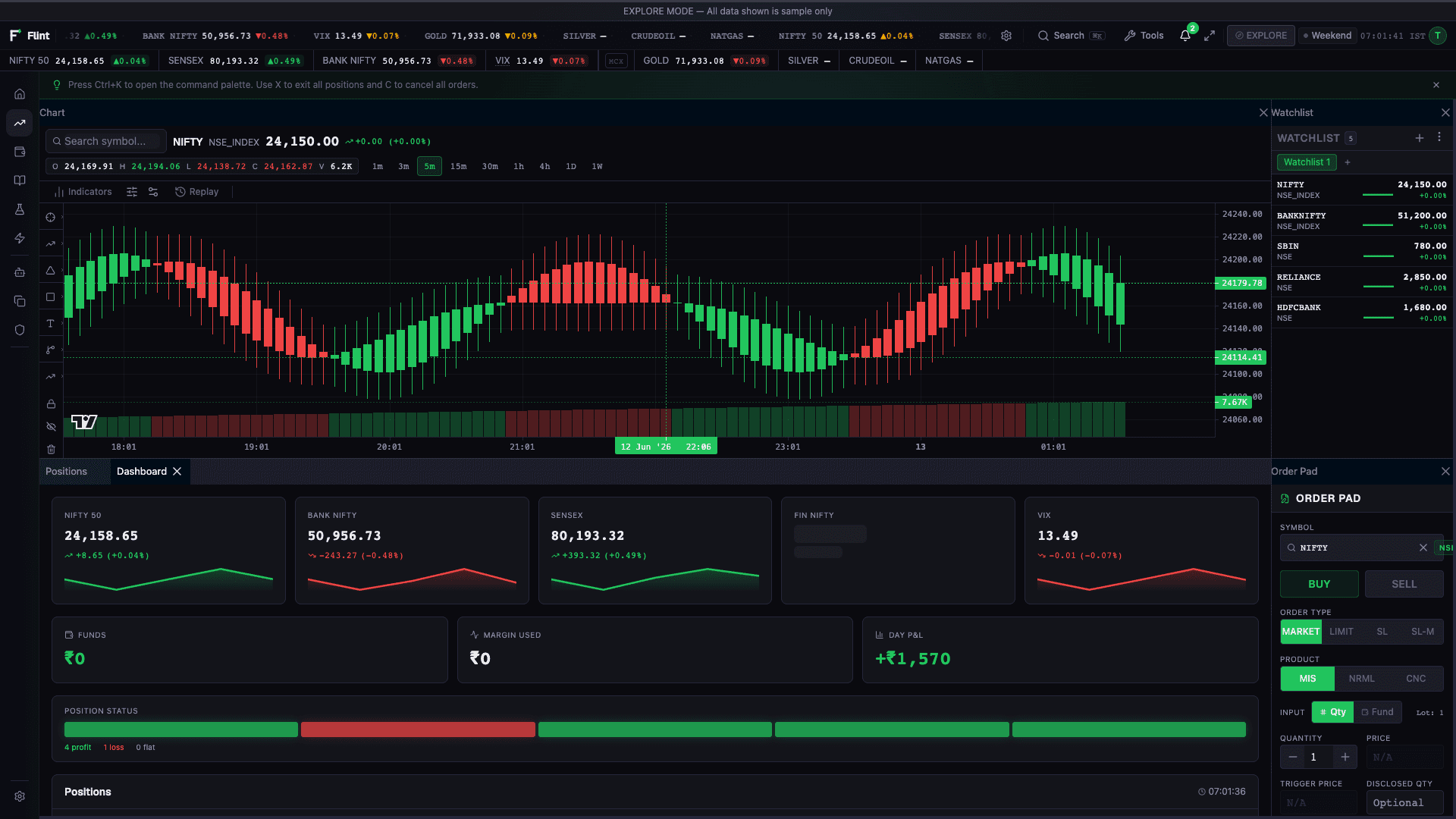
Task: Open the lightning bolt icon in sidebar
Action: 20,238
